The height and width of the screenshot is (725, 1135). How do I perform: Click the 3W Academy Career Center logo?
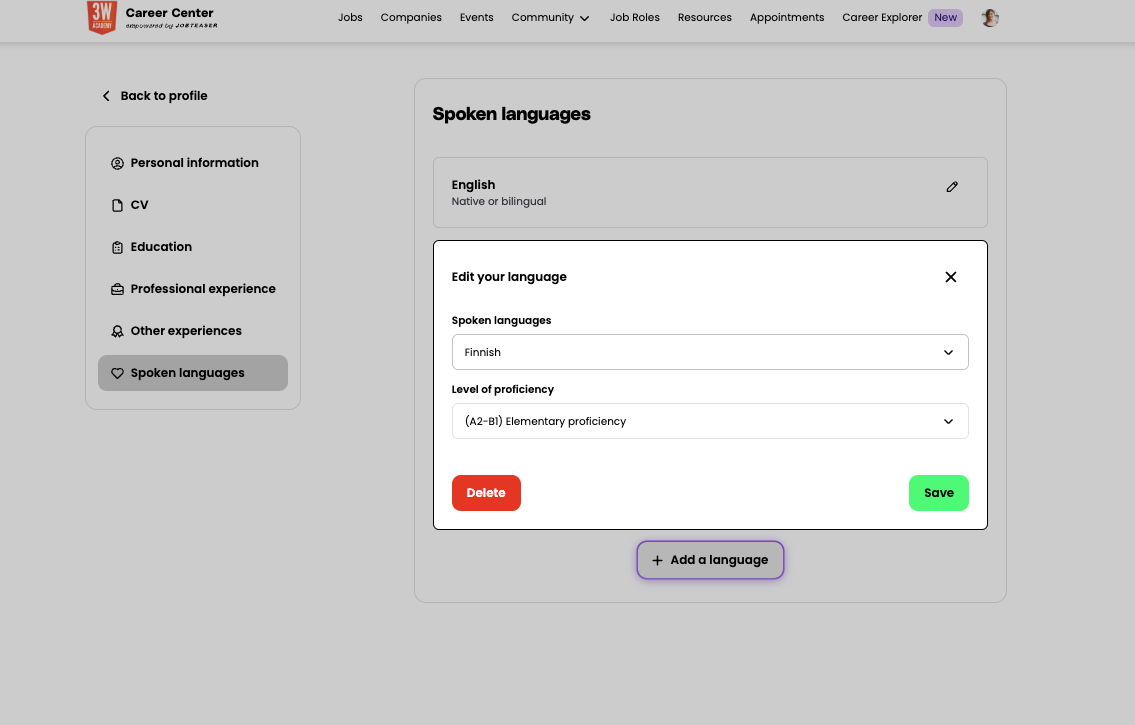click(x=152, y=18)
